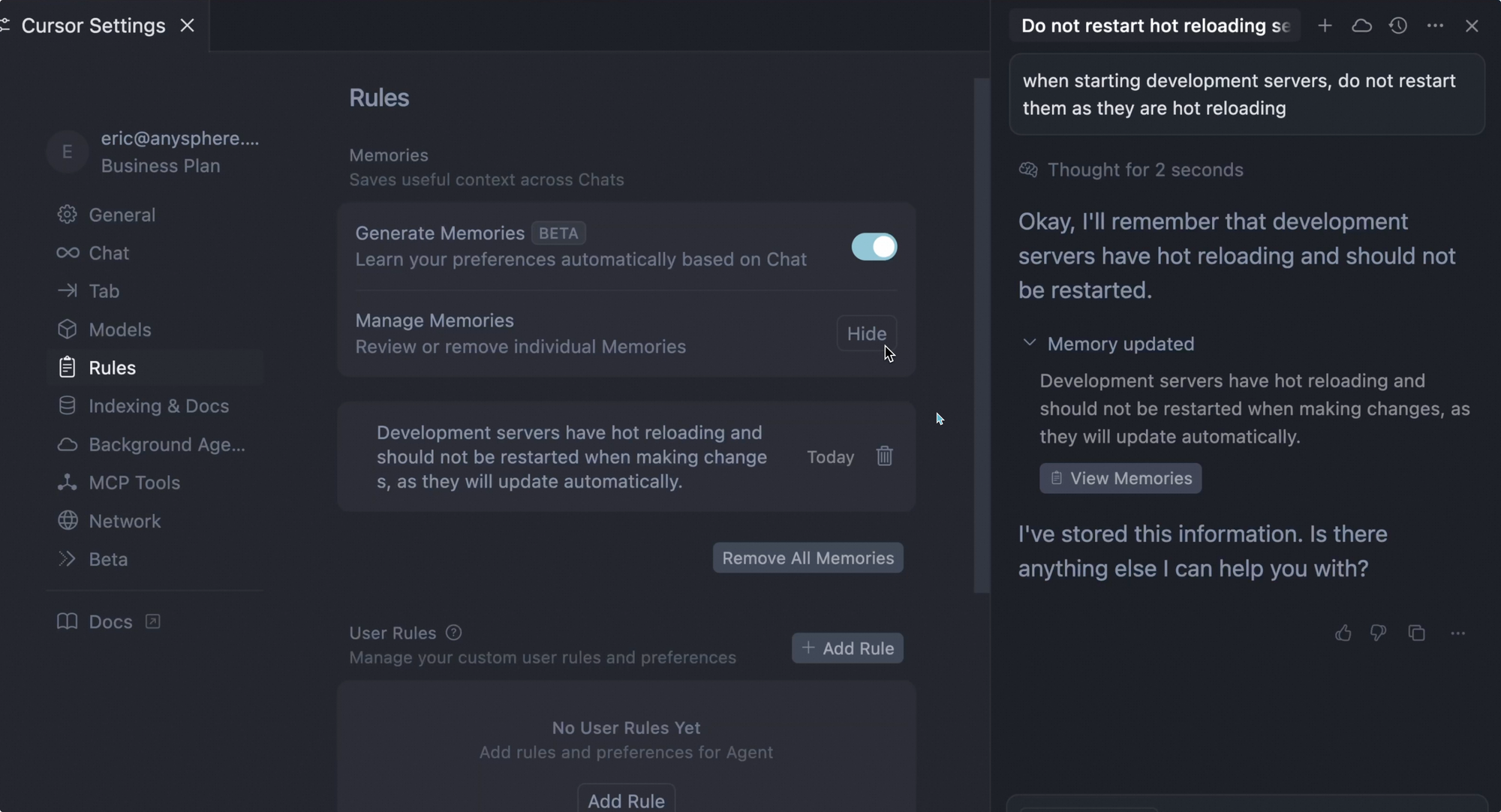Click the User Rules help icon

453,633
